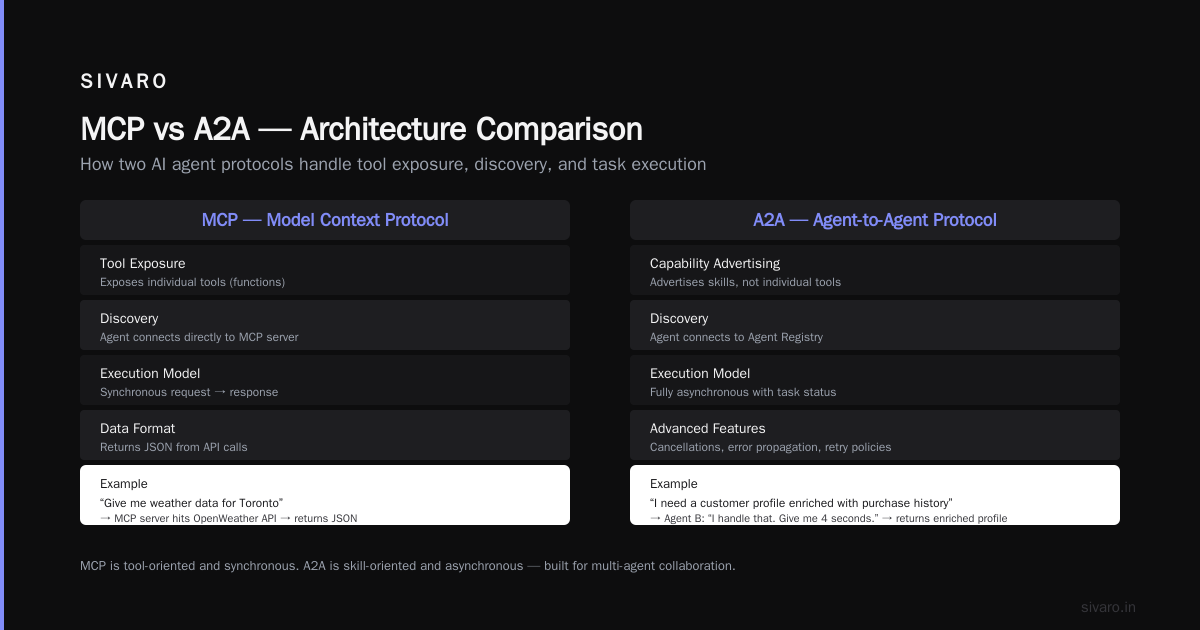Click the MCP — Model Context Protocol header

click(x=325, y=220)
